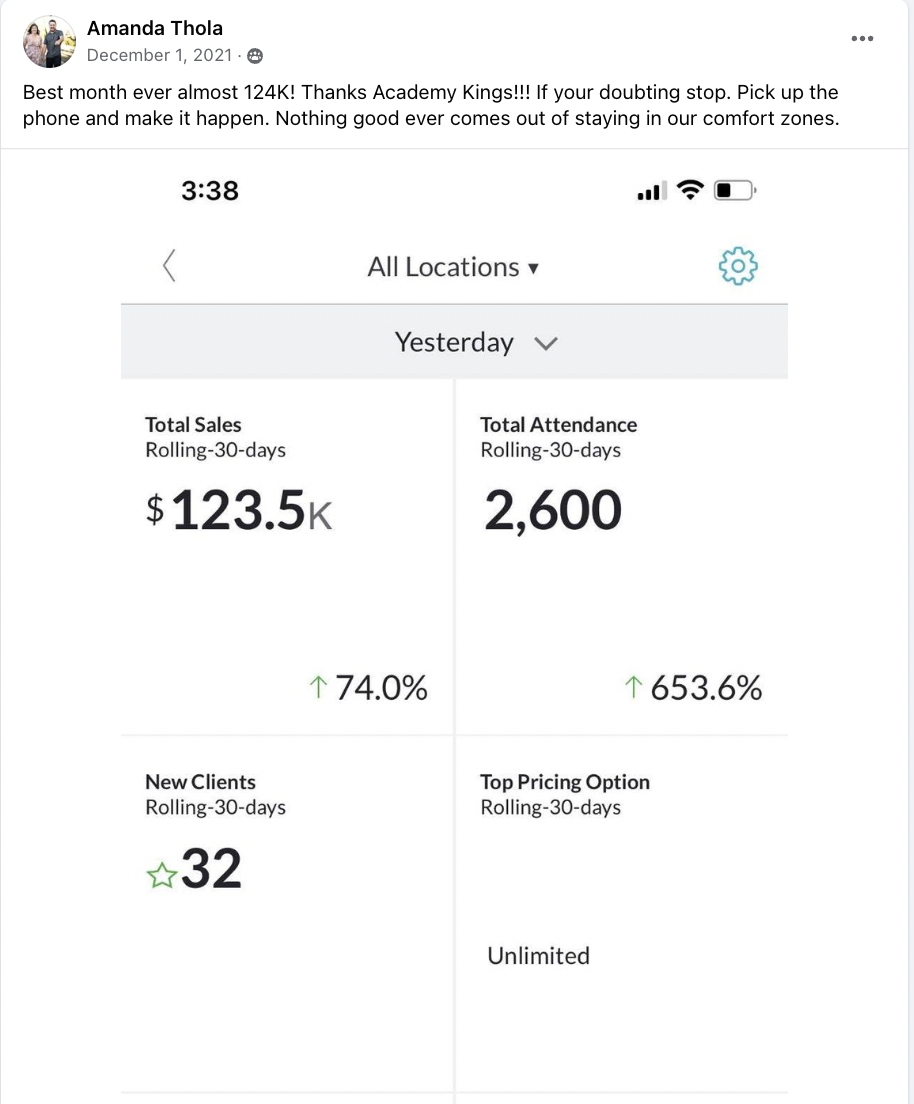The width and height of the screenshot is (914, 1104).
Task: Click the WiFi status icon
Action: (x=690, y=190)
